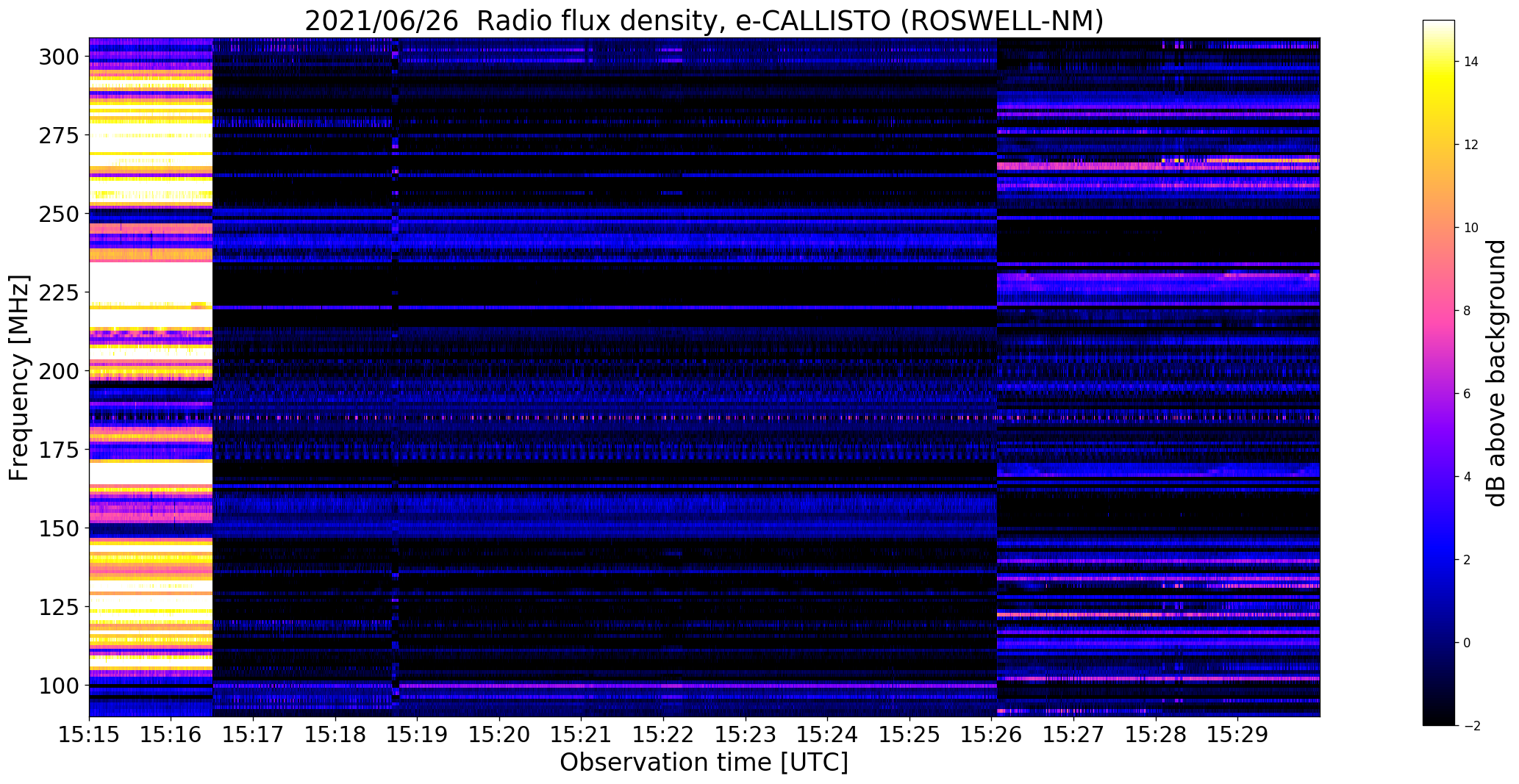Click the 15:20 time tick label
Screen dimensions: 1519x784
click(x=499, y=734)
